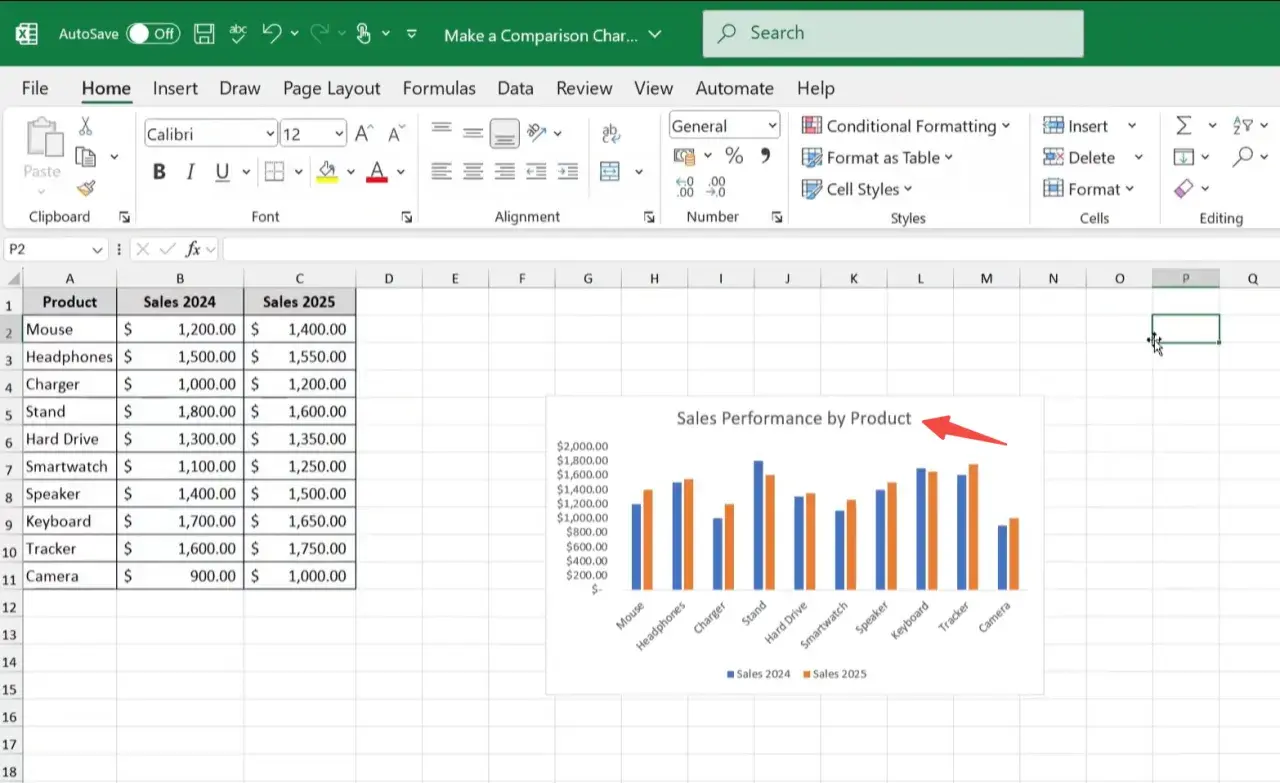
Task: Click the Clear eraser icon
Action: click(x=1184, y=188)
